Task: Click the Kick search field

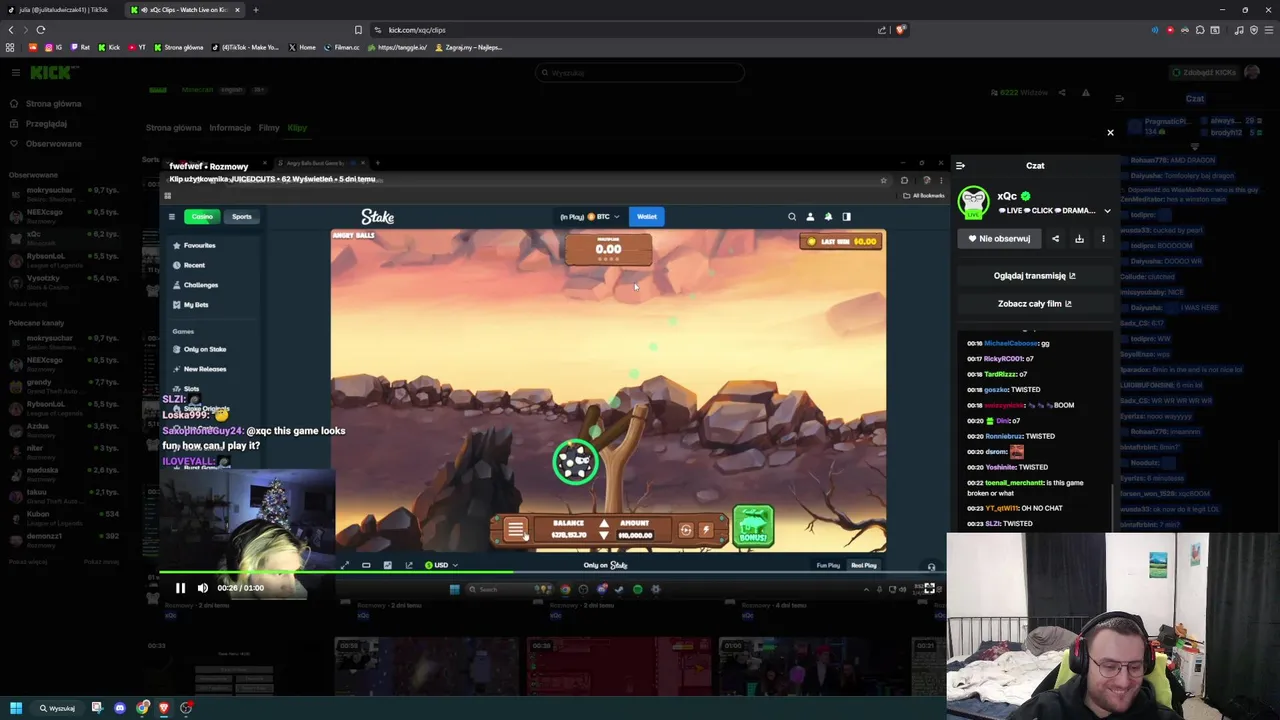Action: (x=640, y=73)
